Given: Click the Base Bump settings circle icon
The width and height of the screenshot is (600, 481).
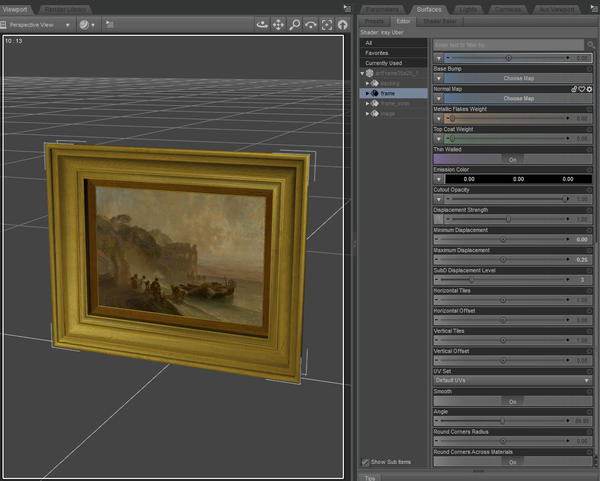Looking at the screenshot, I should [589, 69].
